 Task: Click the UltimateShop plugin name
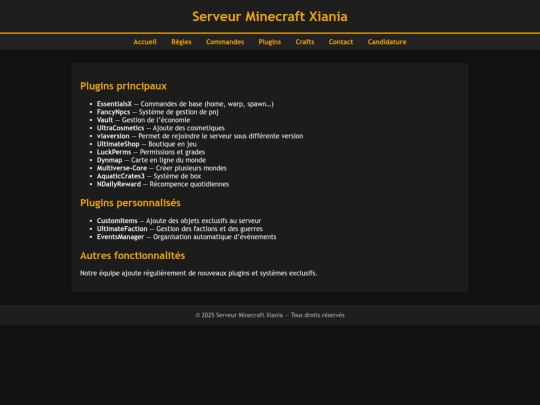point(118,144)
